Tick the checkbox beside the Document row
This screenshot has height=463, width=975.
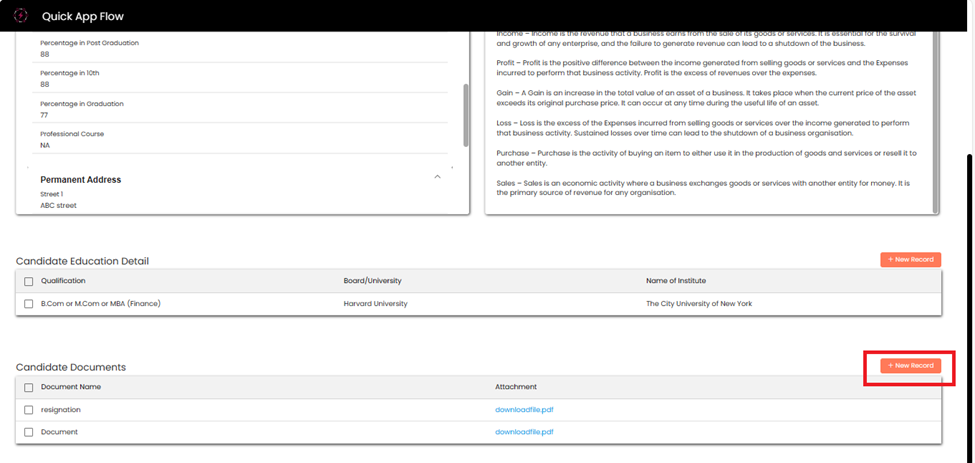(x=29, y=433)
